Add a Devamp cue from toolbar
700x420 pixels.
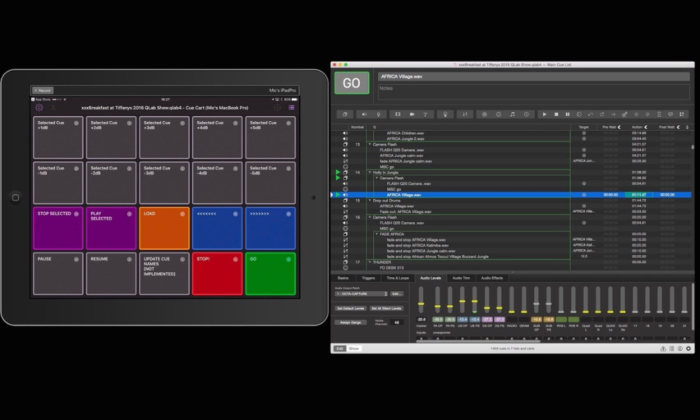(x=602, y=114)
